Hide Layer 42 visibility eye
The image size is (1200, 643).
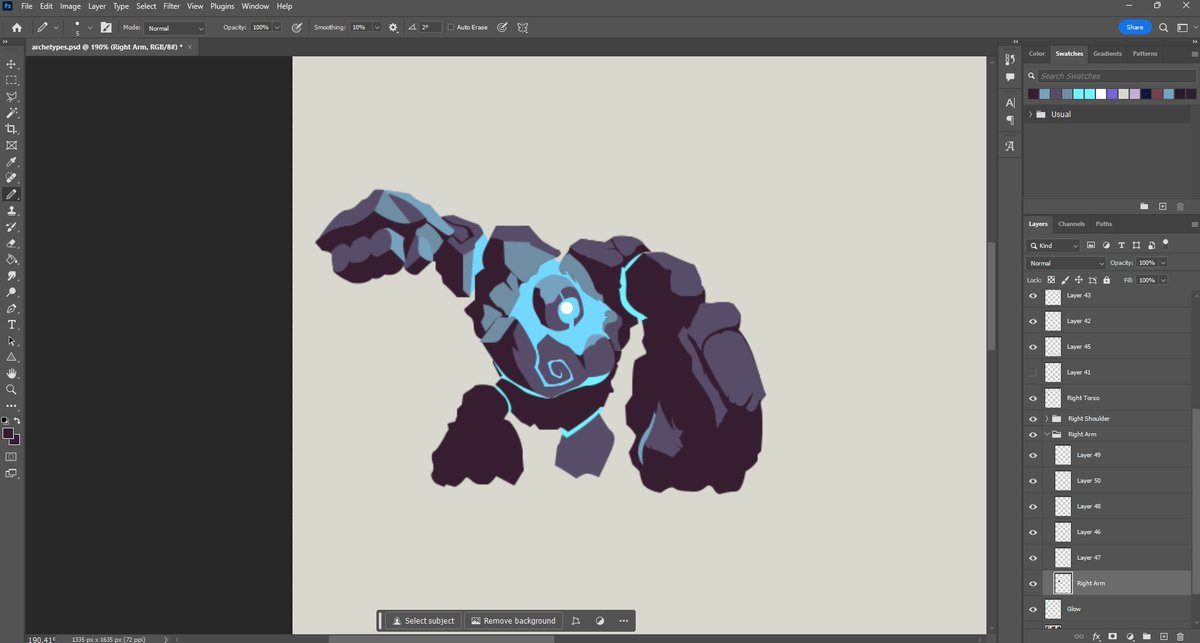pos(1033,321)
